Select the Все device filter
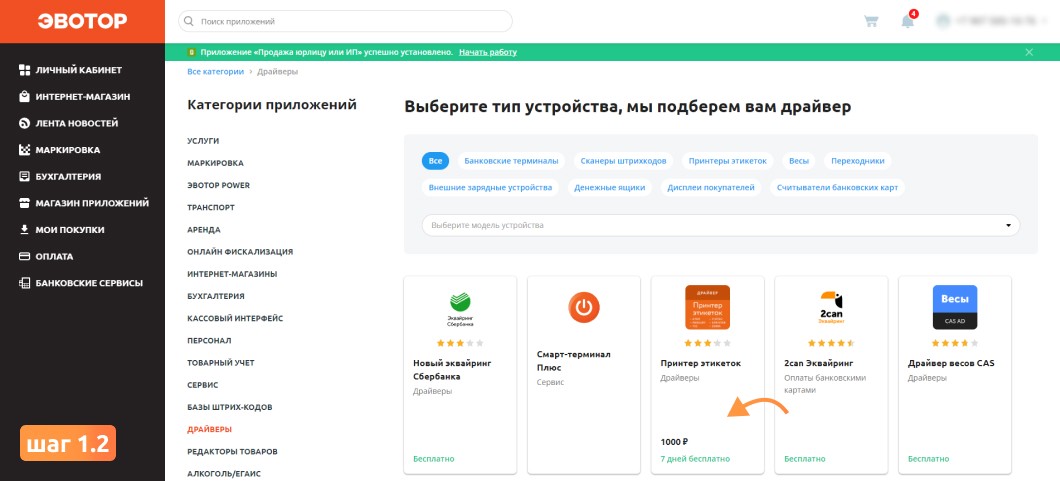 [435, 161]
